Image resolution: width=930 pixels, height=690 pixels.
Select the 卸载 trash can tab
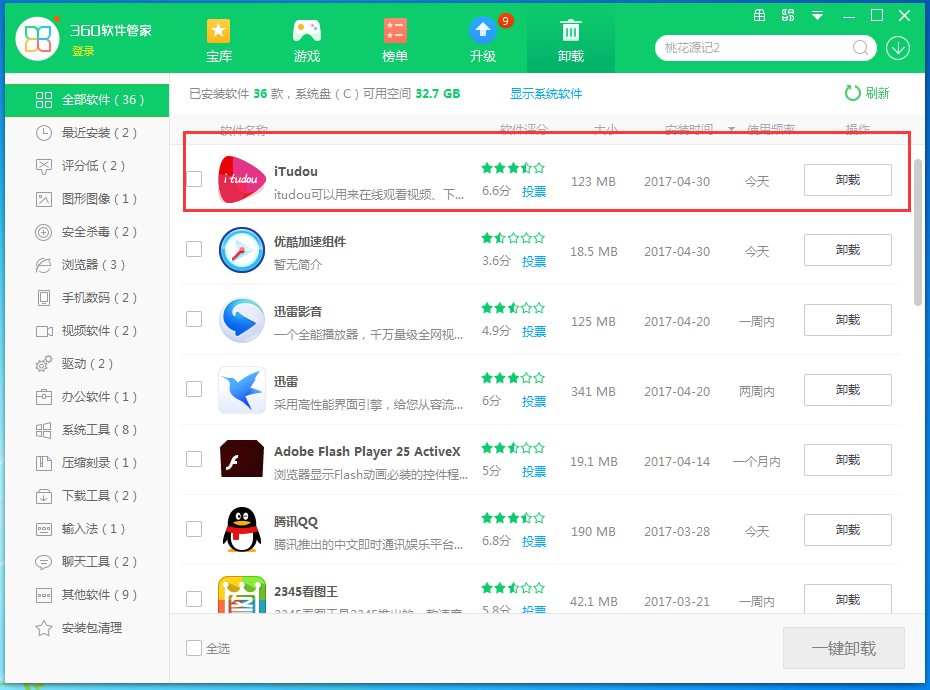coord(571,41)
